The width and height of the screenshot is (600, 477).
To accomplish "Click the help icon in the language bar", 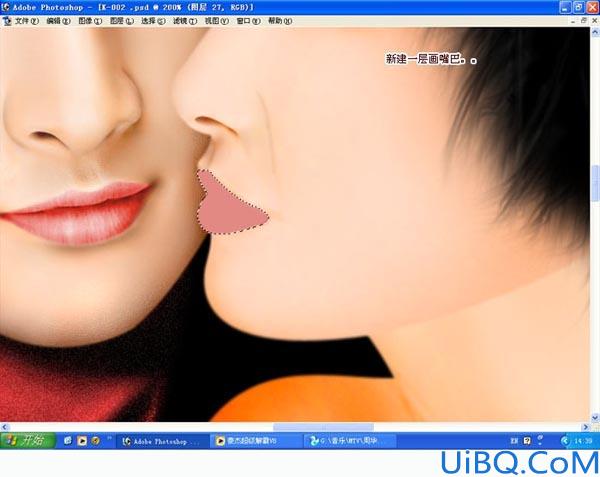I will [x=527, y=441].
